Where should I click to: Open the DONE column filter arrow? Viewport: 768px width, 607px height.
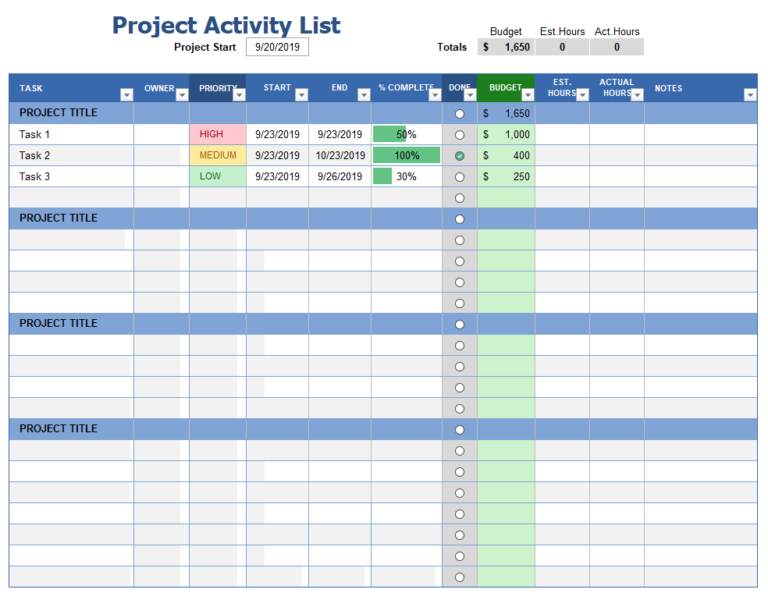point(470,95)
